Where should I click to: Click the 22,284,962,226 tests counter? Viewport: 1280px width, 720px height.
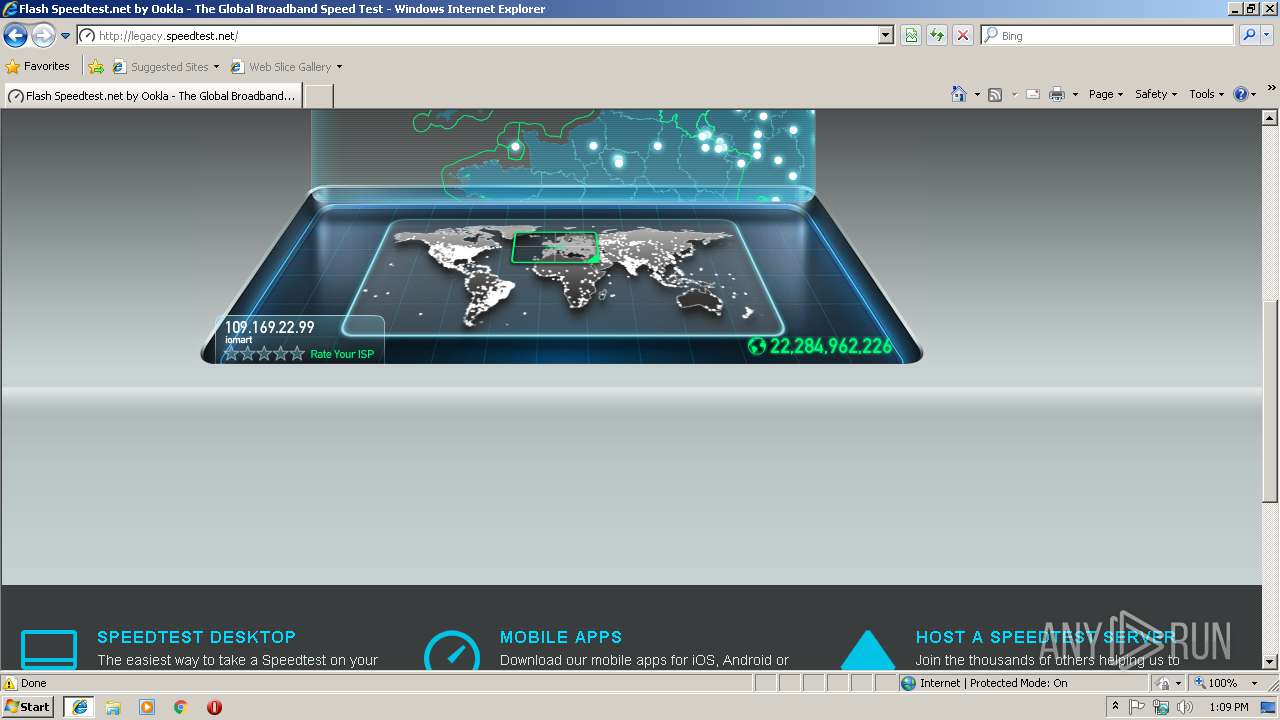830,347
